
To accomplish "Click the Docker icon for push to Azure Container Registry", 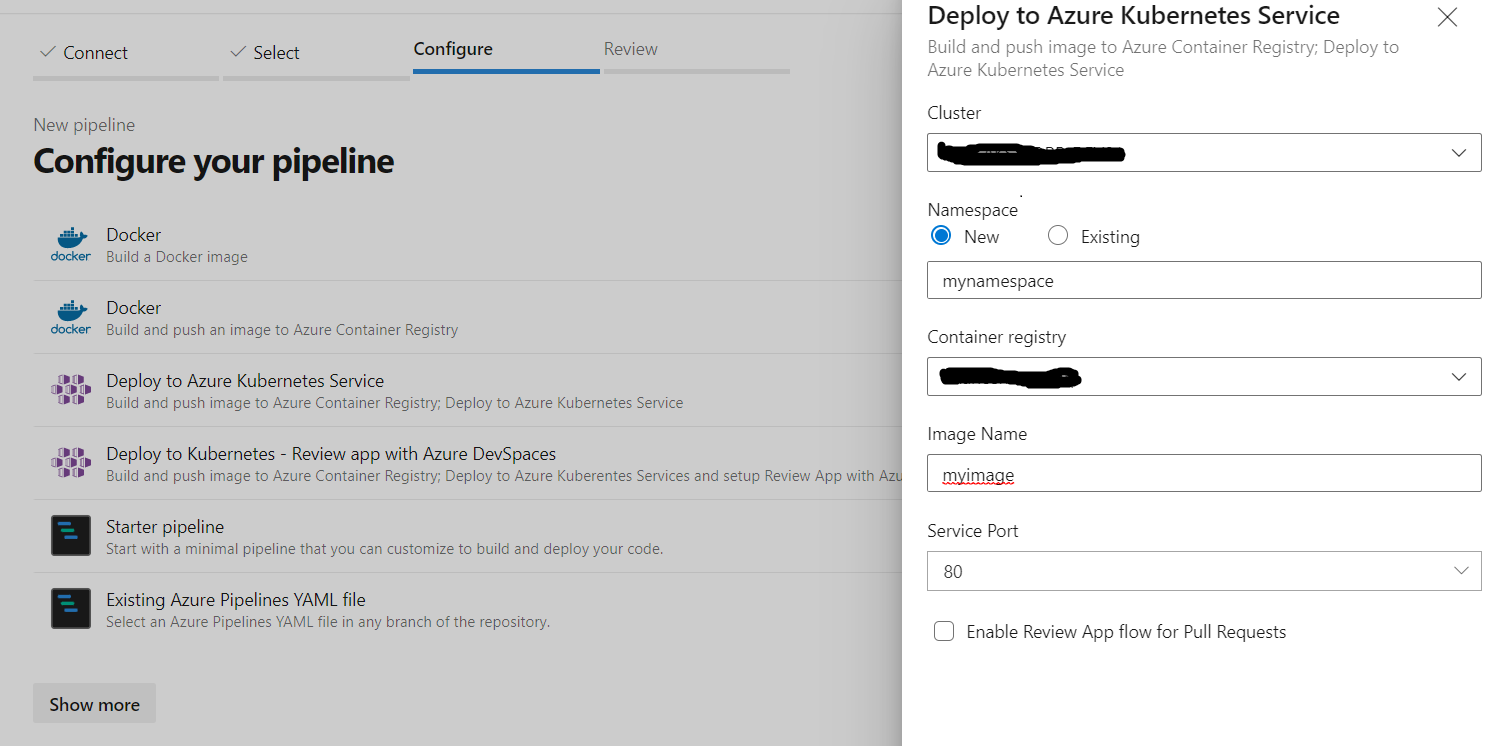I will pos(71,317).
